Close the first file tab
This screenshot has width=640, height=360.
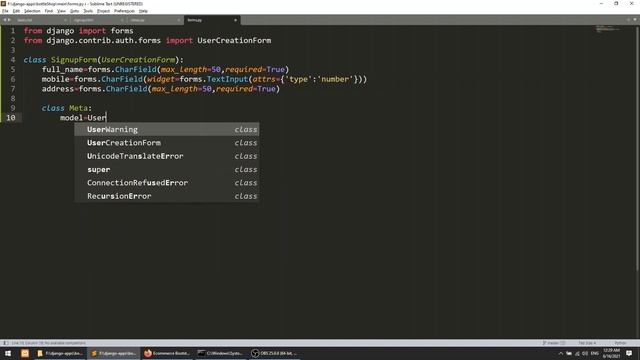[x=65, y=20]
